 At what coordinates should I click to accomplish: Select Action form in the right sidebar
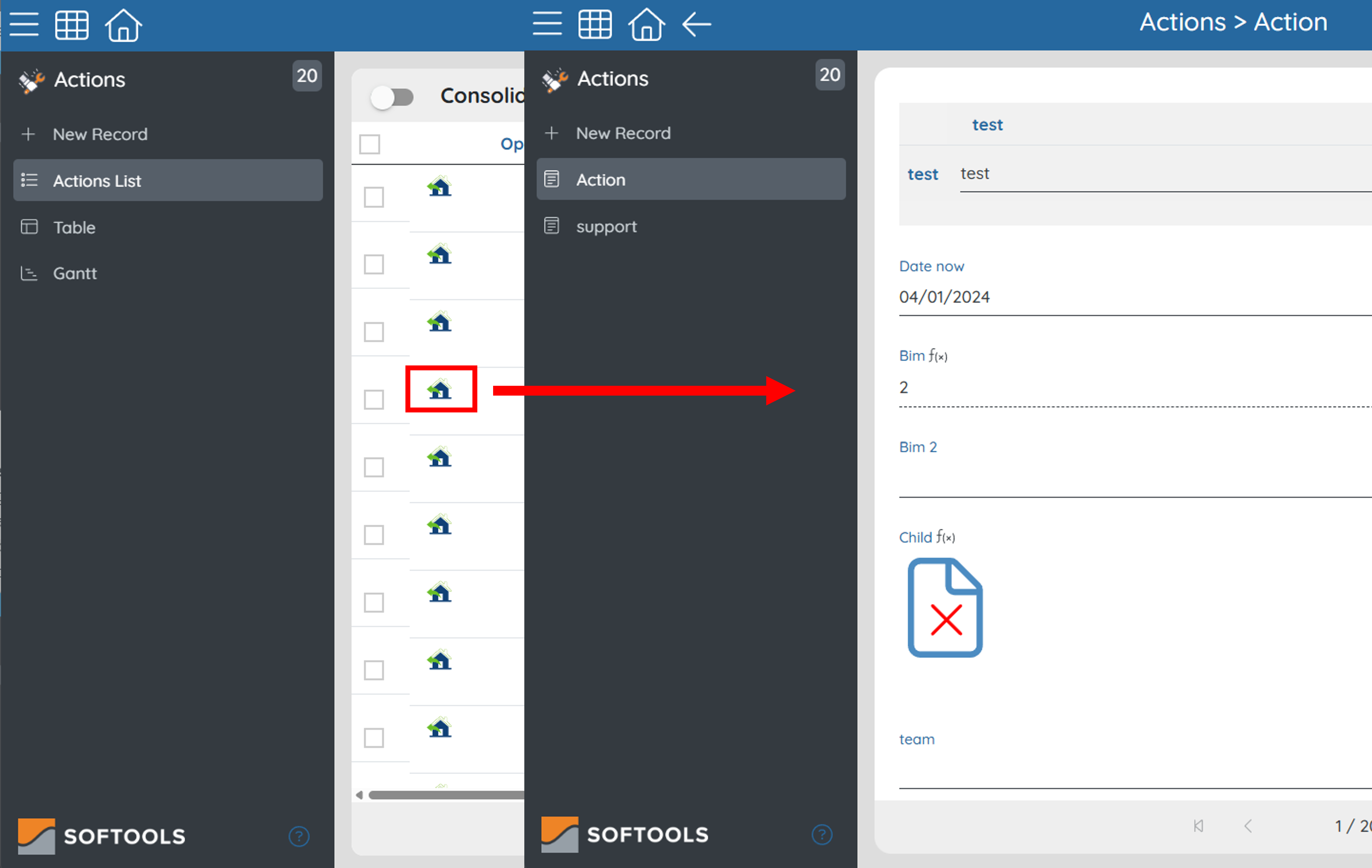pyautogui.click(x=691, y=179)
